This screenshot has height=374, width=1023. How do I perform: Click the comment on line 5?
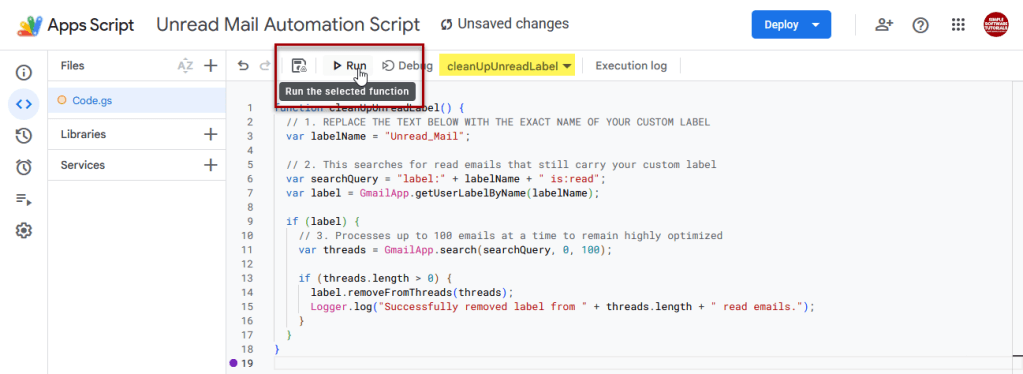click(x=501, y=164)
